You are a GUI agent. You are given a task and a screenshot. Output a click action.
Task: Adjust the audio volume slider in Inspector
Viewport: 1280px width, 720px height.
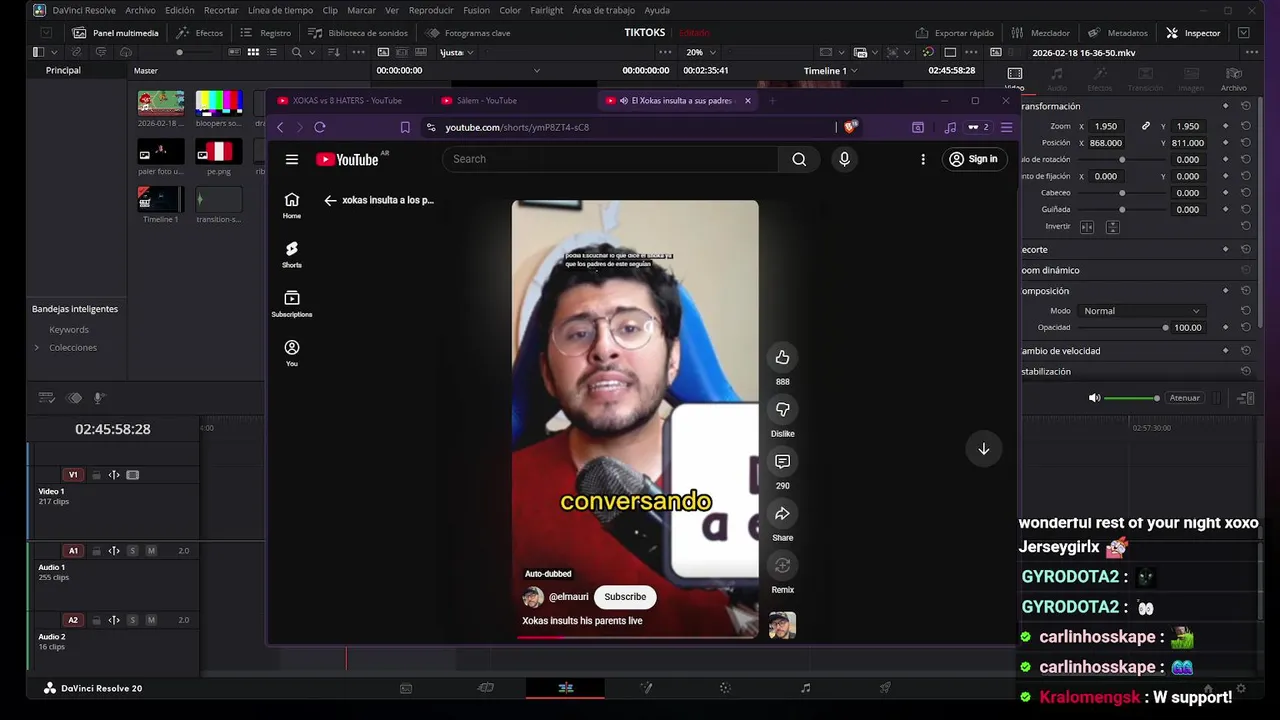(x=1131, y=398)
